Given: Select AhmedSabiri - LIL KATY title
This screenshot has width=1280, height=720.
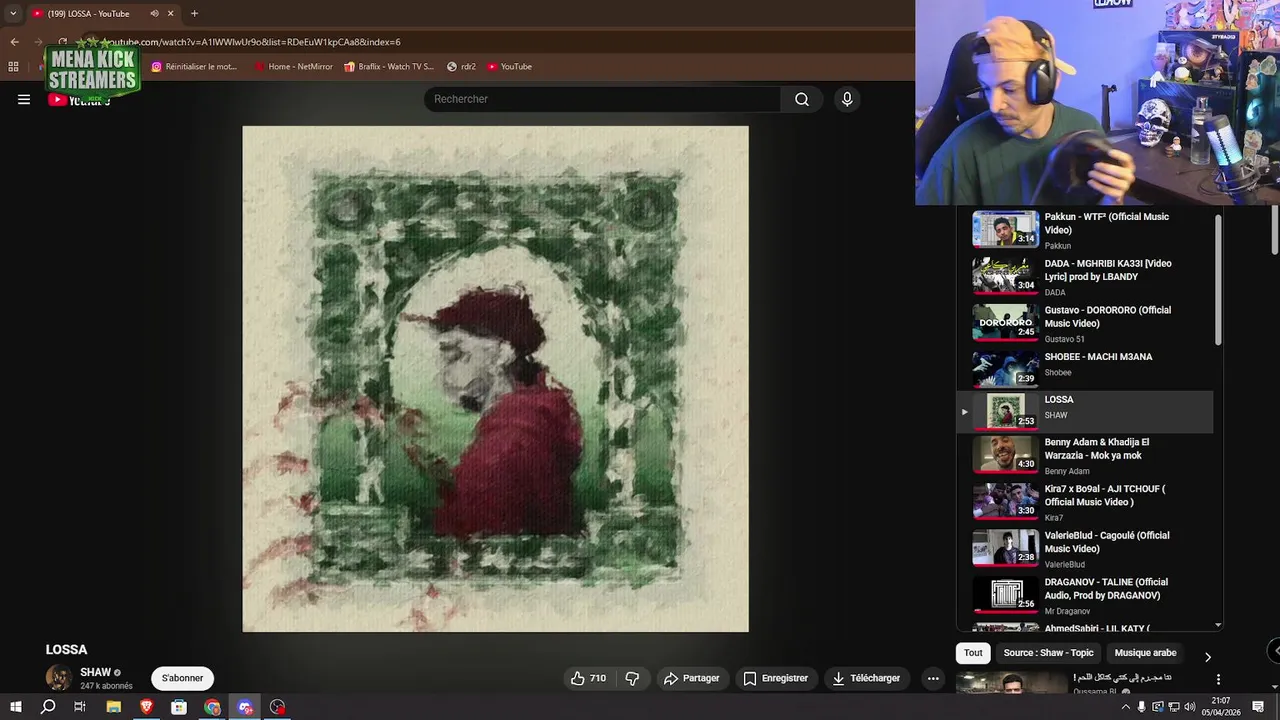Looking at the screenshot, I should point(1097,629).
